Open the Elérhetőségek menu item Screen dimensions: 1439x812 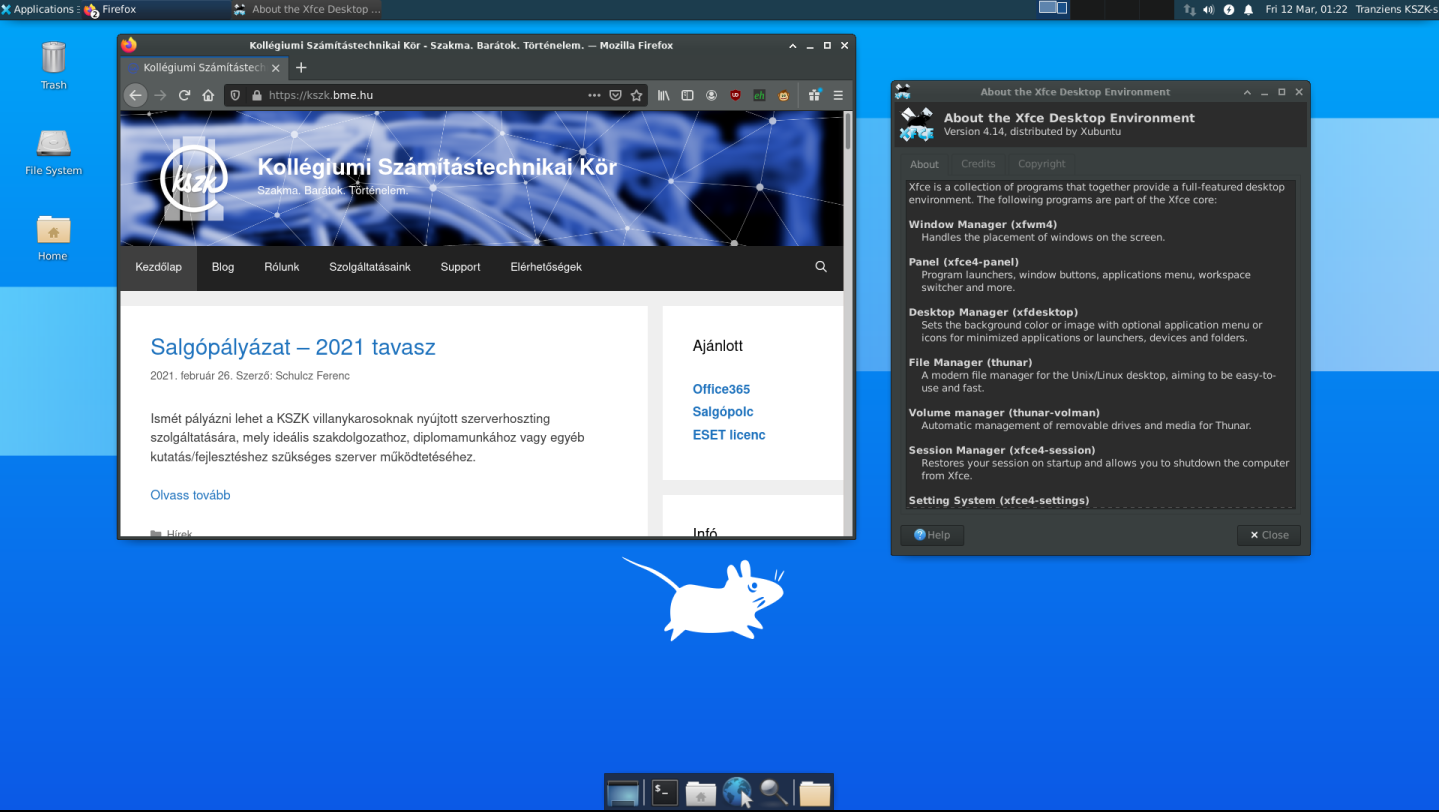546,267
